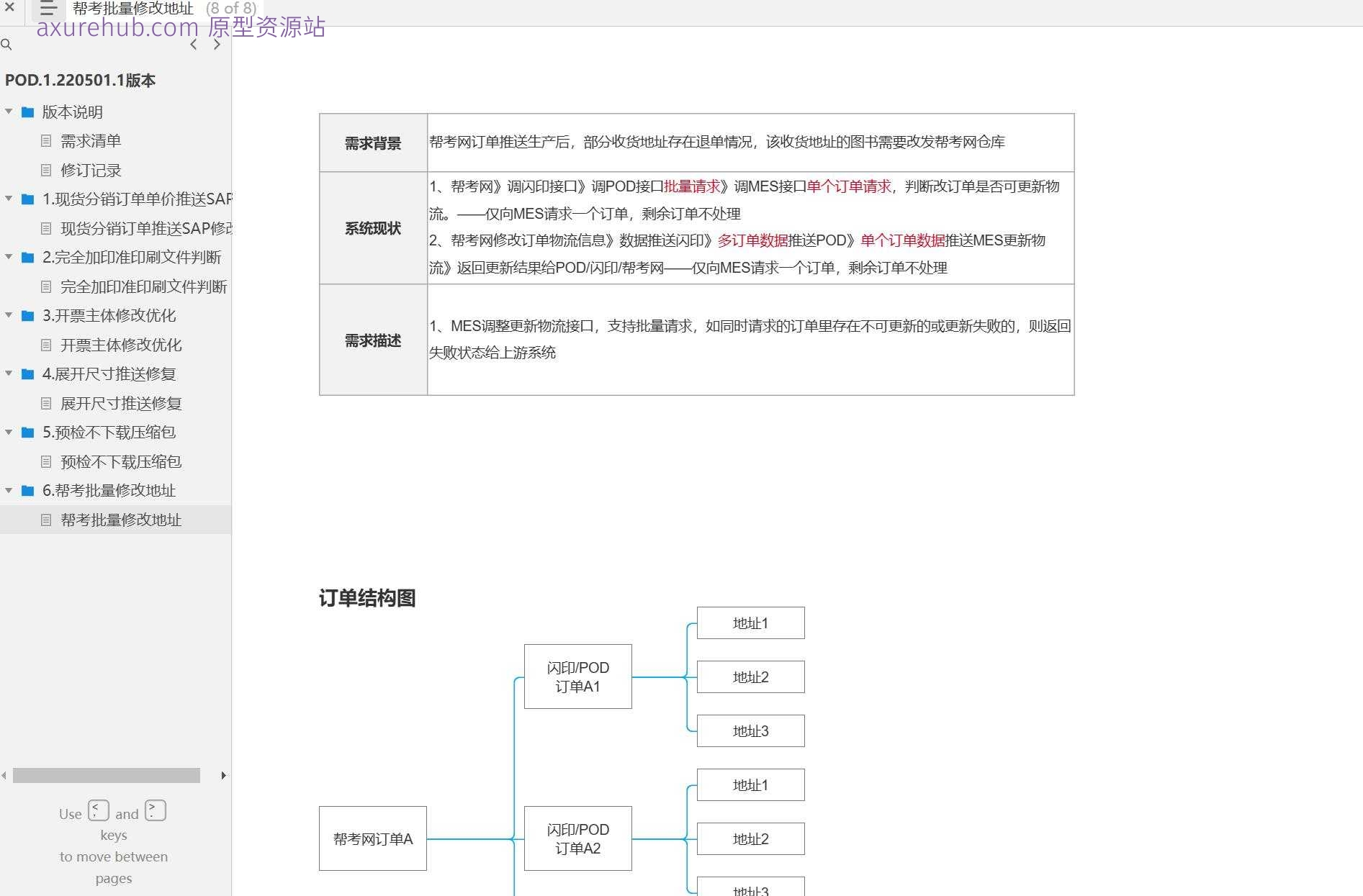Screen dimensions: 1363x896
Task: Click the 版本说明 folder icon
Action: coord(28,112)
